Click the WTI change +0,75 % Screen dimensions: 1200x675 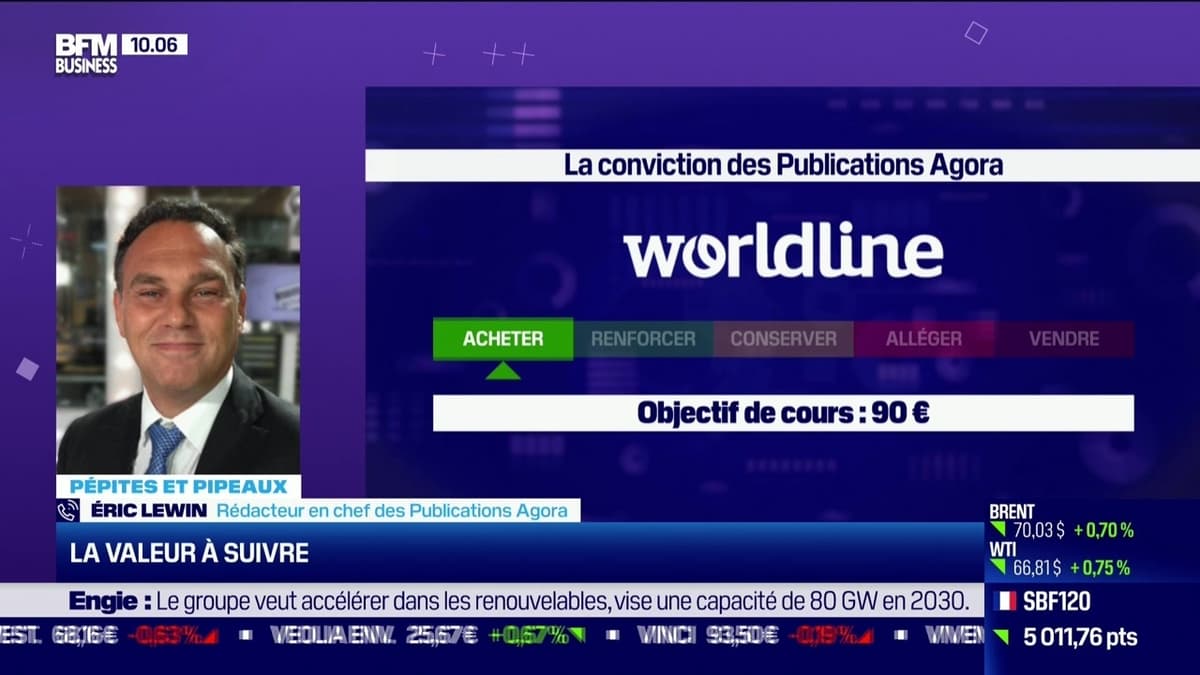pos(1100,568)
